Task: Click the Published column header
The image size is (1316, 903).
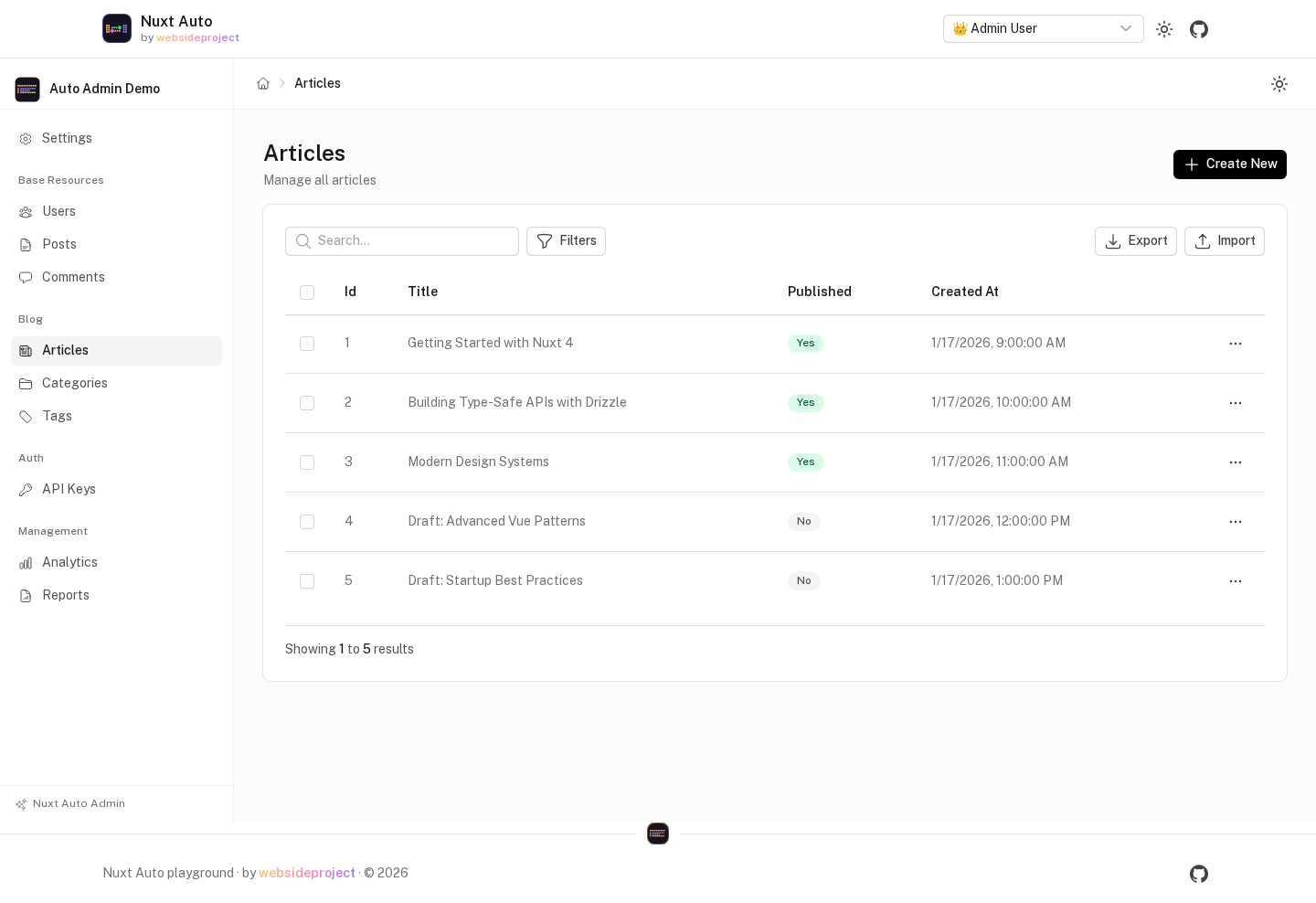Action: pos(820,292)
